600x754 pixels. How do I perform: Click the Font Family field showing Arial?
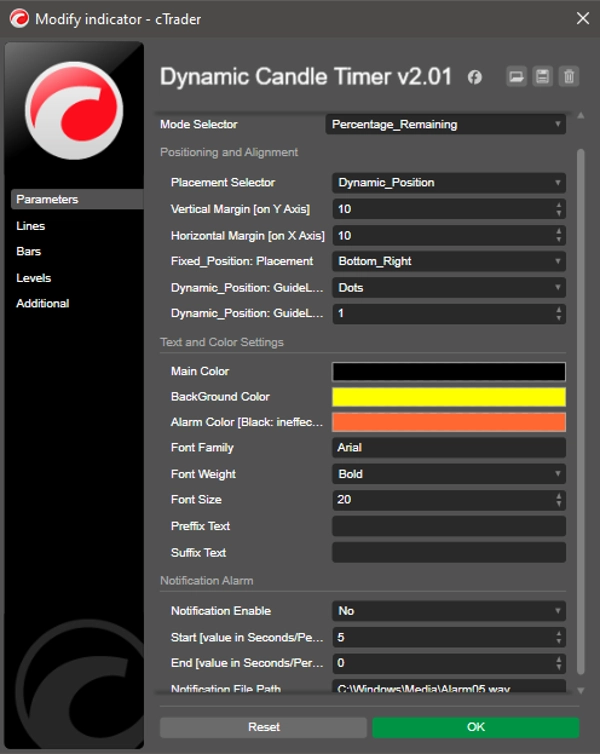[x=449, y=448]
